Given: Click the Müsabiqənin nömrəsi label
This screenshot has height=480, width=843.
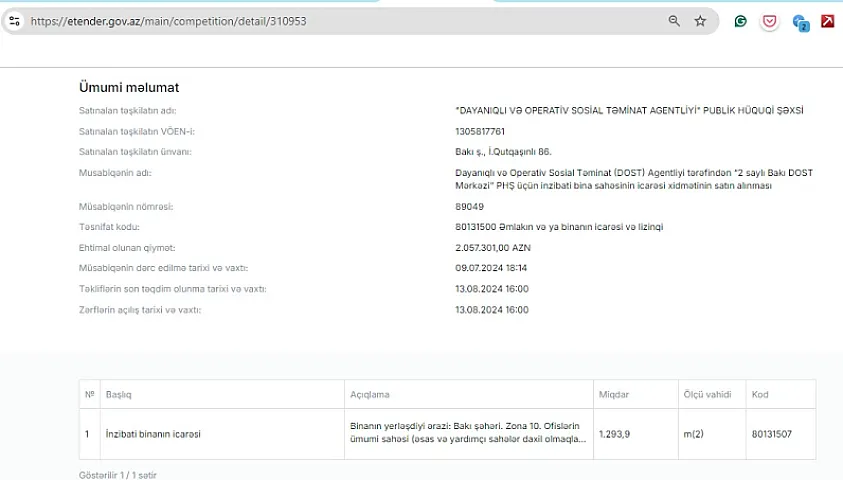Looking at the screenshot, I should click(x=126, y=206).
